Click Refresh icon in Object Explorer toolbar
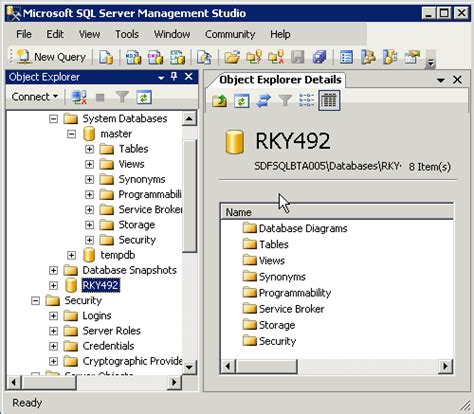This screenshot has width=474, height=414. [144, 97]
